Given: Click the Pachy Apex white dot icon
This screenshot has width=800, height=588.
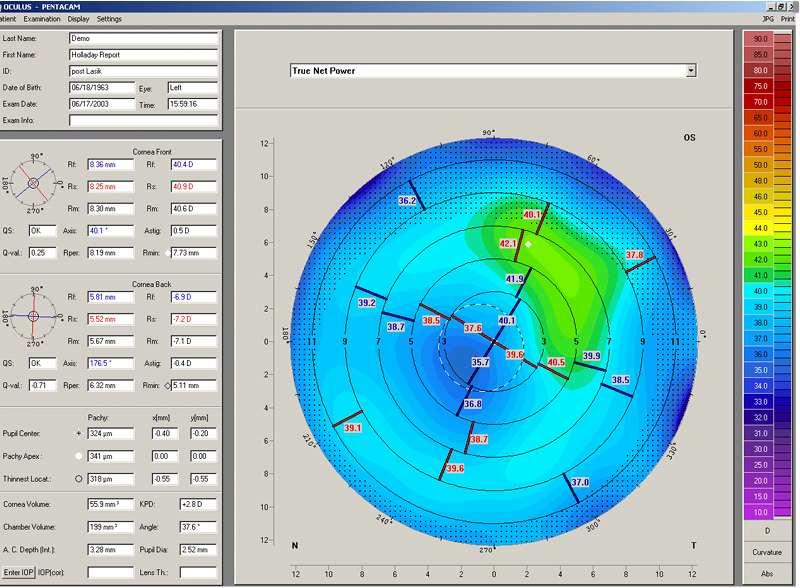Looking at the screenshot, I should tap(79, 456).
